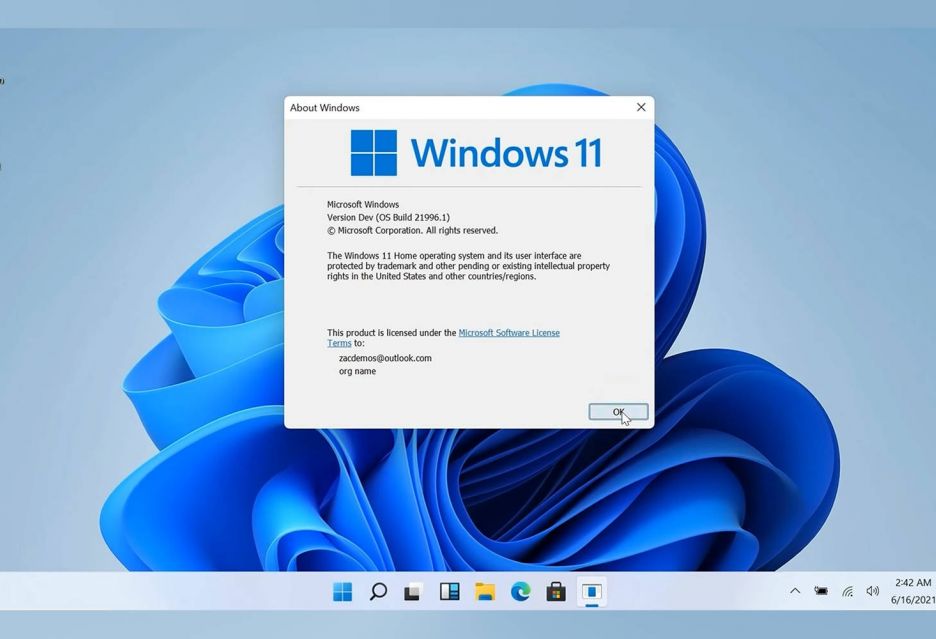Close the About Windows dialog
This screenshot has height=639, width=936.
[x=641, y=107]
